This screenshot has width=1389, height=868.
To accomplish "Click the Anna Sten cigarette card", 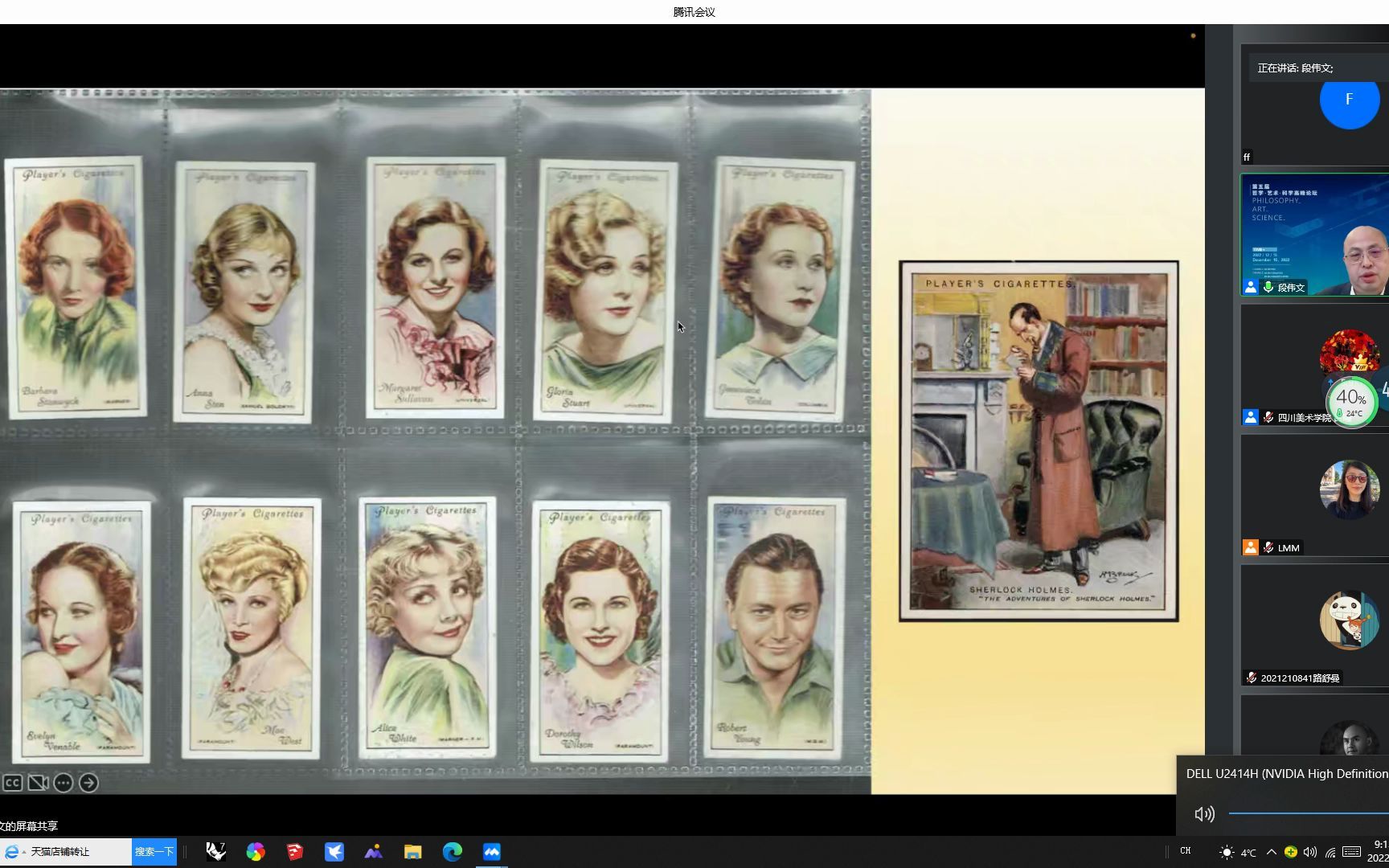I will click(245, 291).
